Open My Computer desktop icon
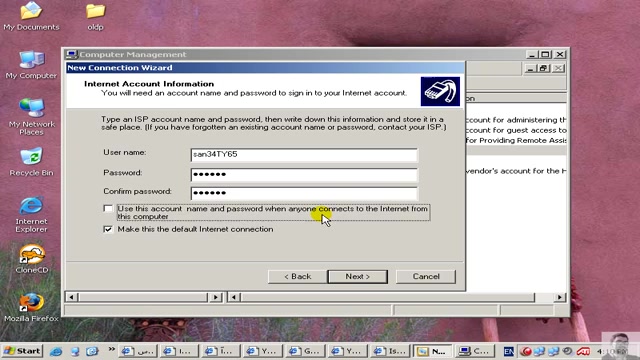Viewport: 640px width, 360px height. [x=31, y=64]
